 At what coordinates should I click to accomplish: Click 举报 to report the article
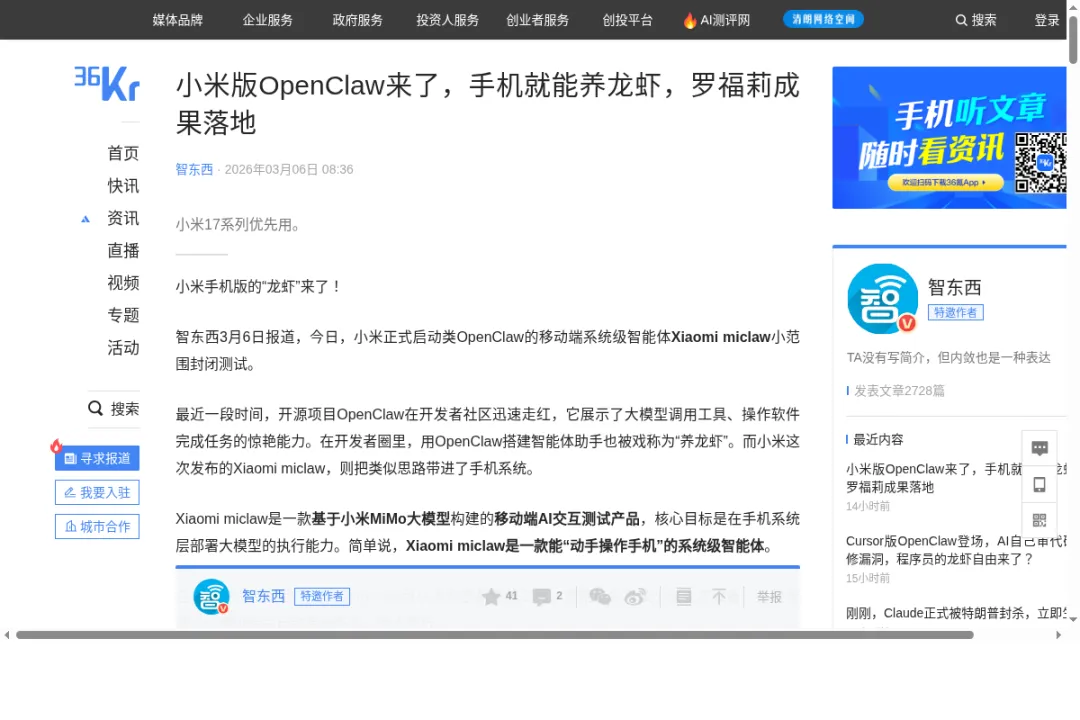click(x=769, y=597)
